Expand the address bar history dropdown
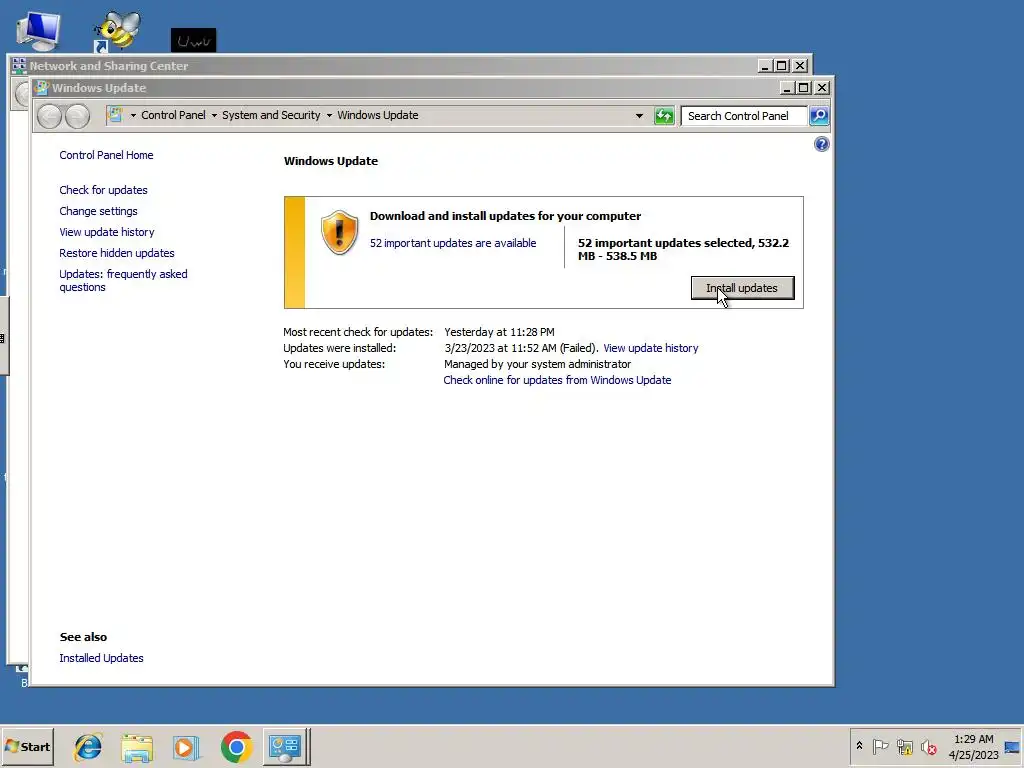The width and height of the screenshot is (1024, 768). [x=639, y=116]
